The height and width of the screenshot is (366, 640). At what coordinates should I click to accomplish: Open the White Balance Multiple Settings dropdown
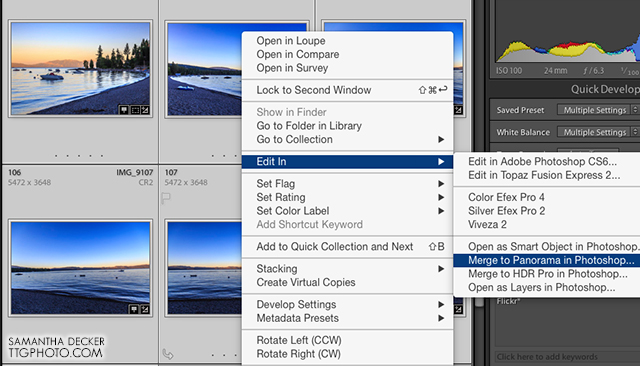(x=597, y=132)
